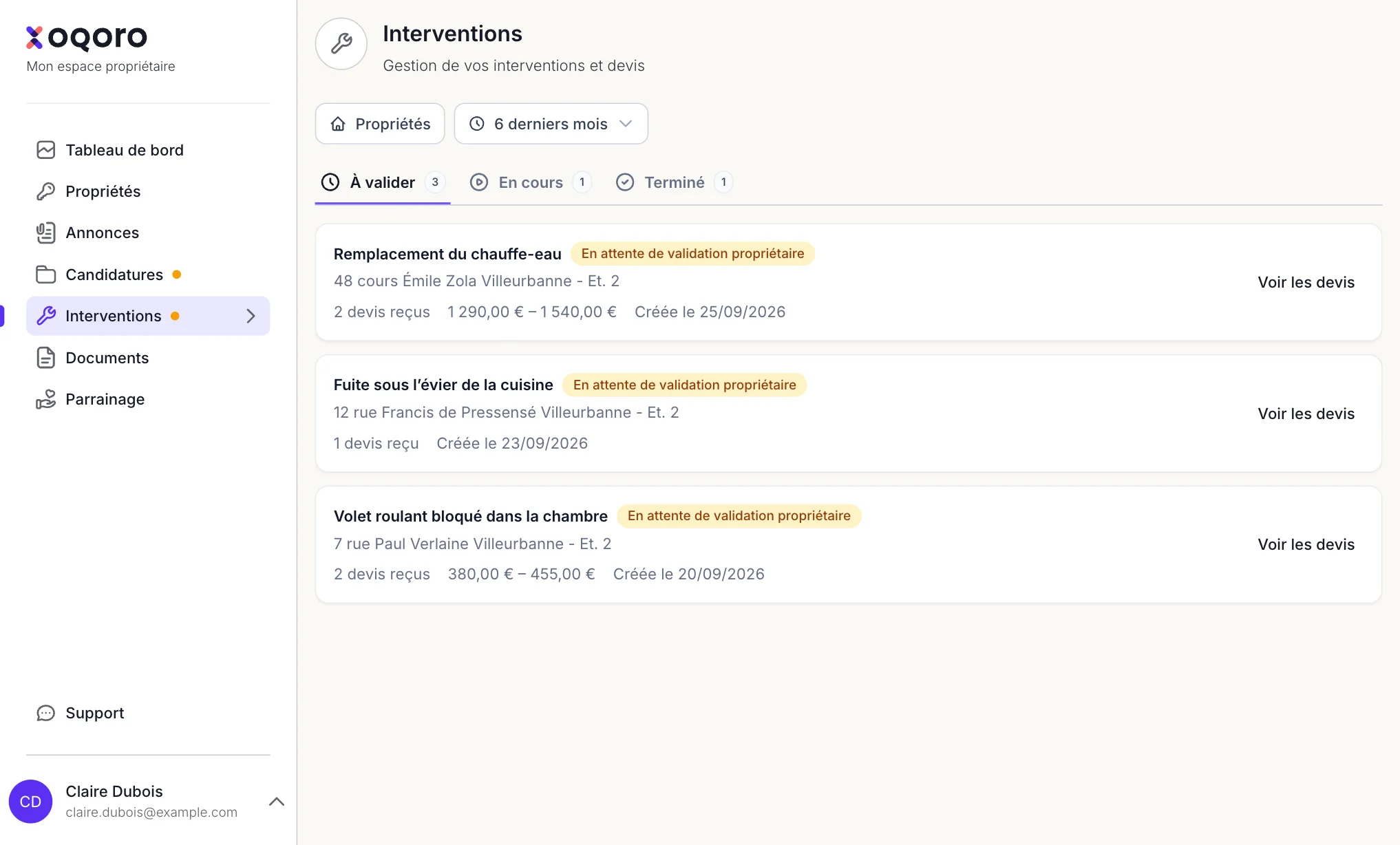
Task: Click the checkmark icon on Terminé tab
Action: click(x=625, y=182)
